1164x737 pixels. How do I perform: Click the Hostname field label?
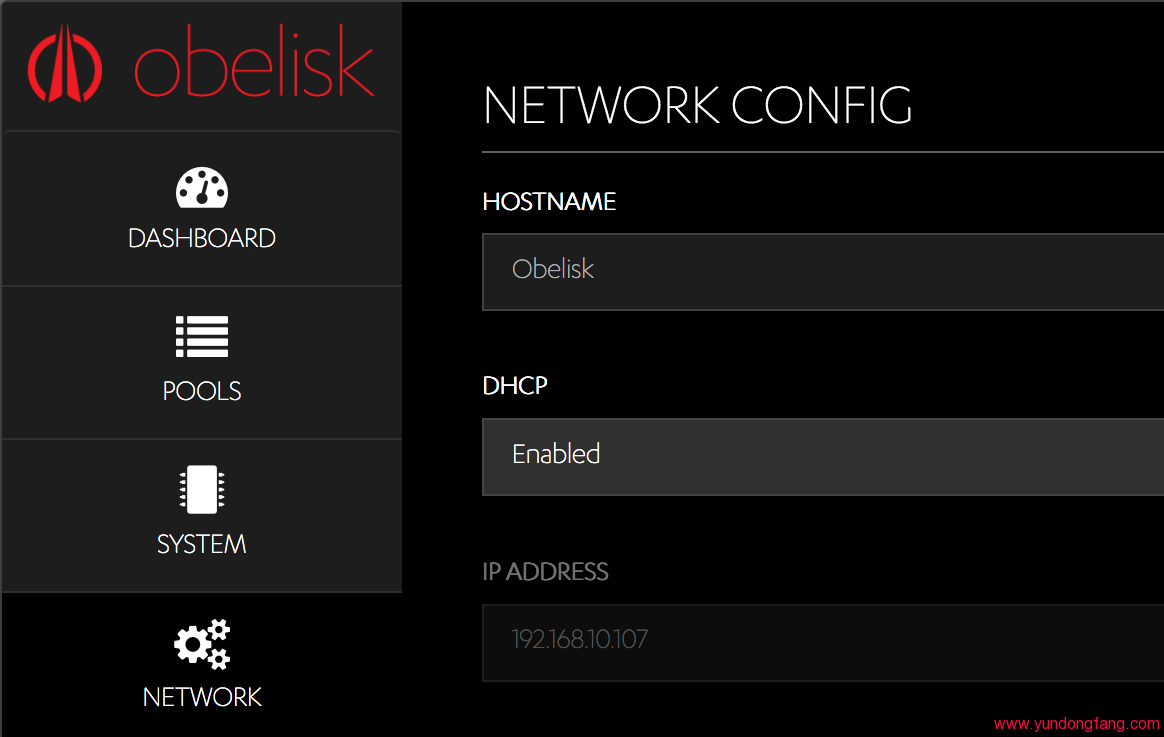click(x=549, y=202)
